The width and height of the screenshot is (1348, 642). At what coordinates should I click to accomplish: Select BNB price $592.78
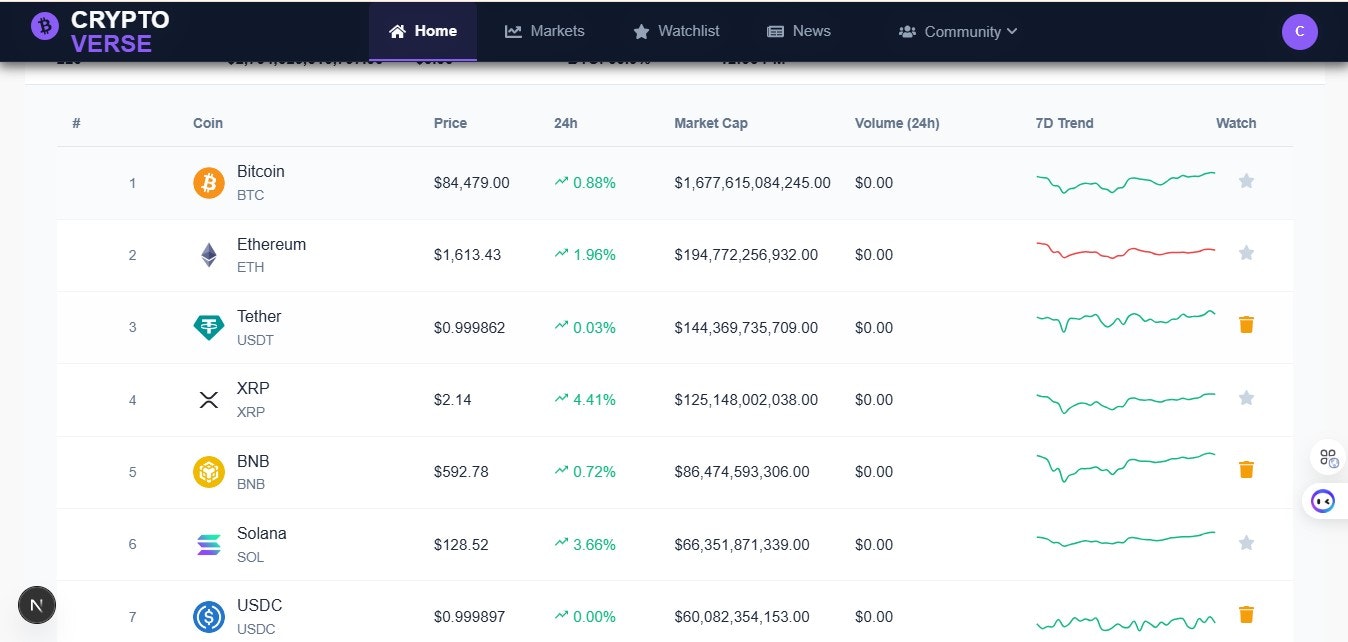coord(461,472)
